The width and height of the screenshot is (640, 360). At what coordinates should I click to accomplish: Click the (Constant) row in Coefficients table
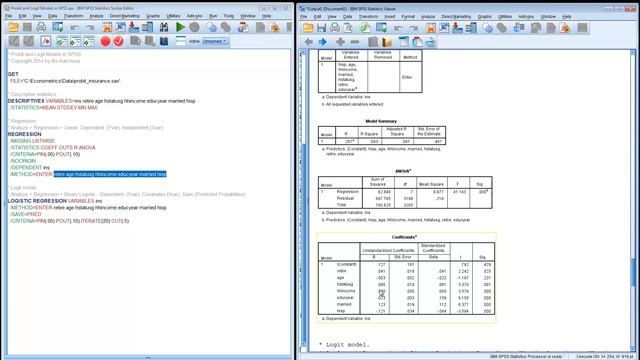406,264
